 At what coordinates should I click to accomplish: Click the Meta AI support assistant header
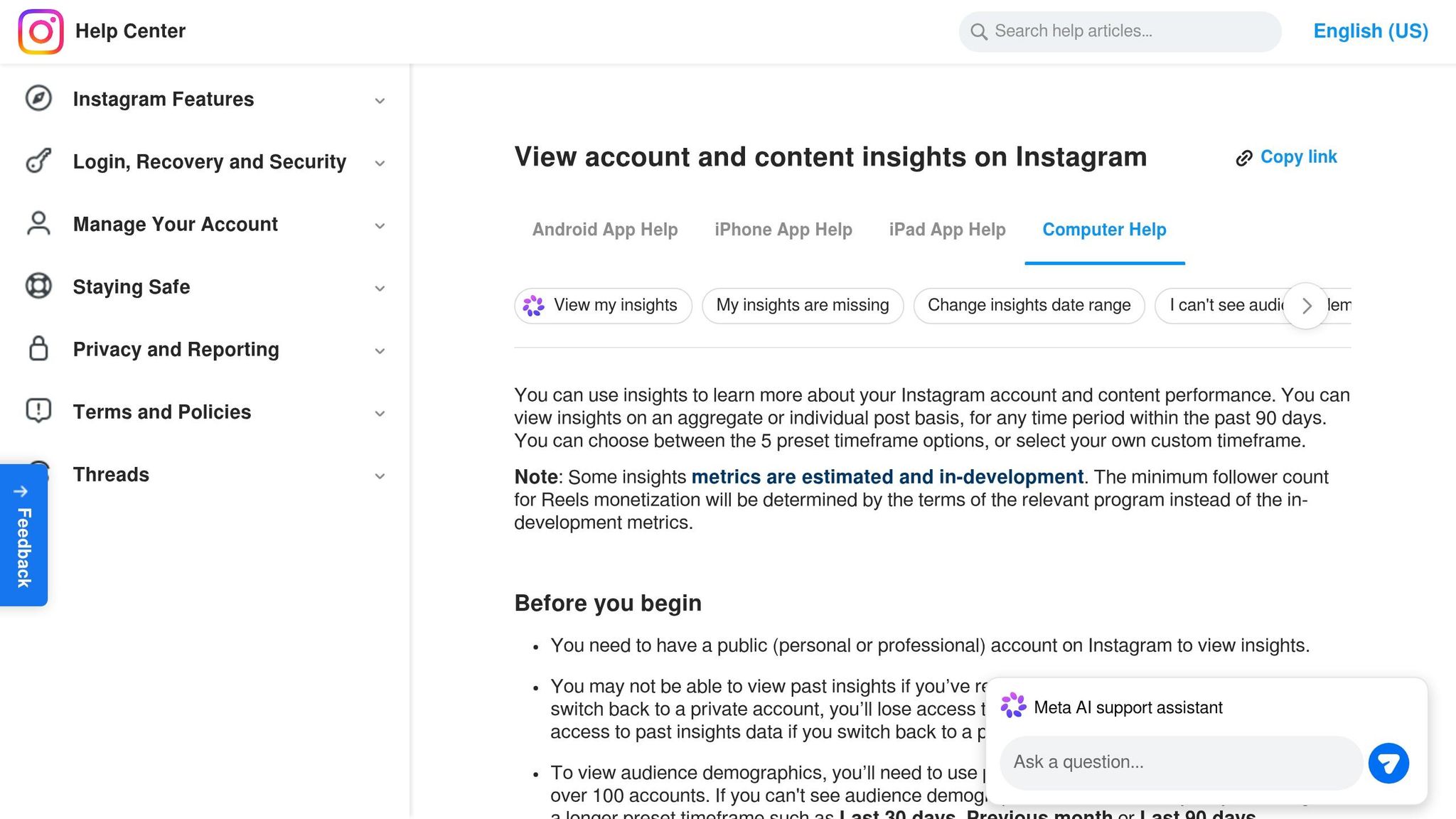[1128, 707]
